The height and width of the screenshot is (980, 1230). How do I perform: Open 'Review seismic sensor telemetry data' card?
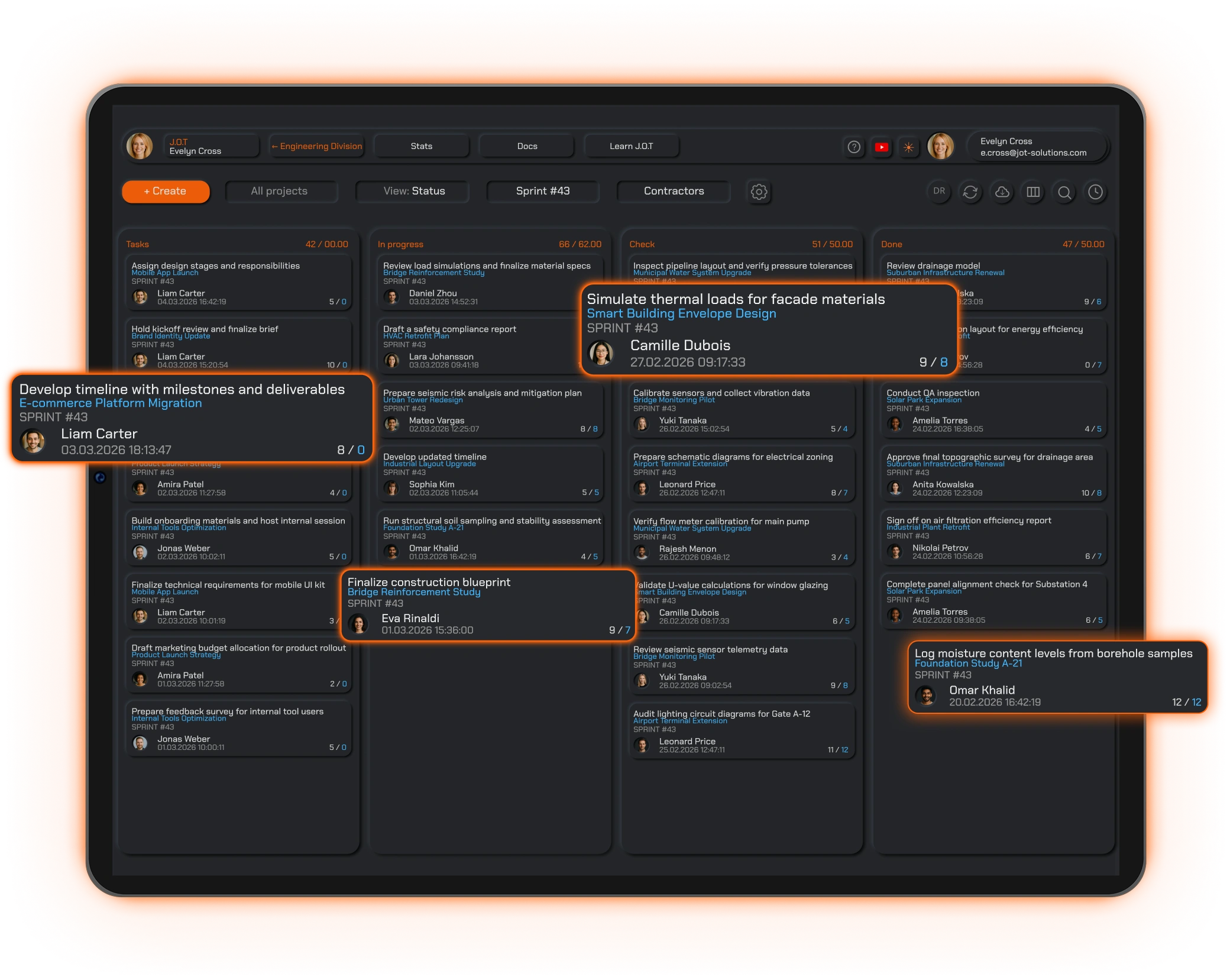pos(742,667)
